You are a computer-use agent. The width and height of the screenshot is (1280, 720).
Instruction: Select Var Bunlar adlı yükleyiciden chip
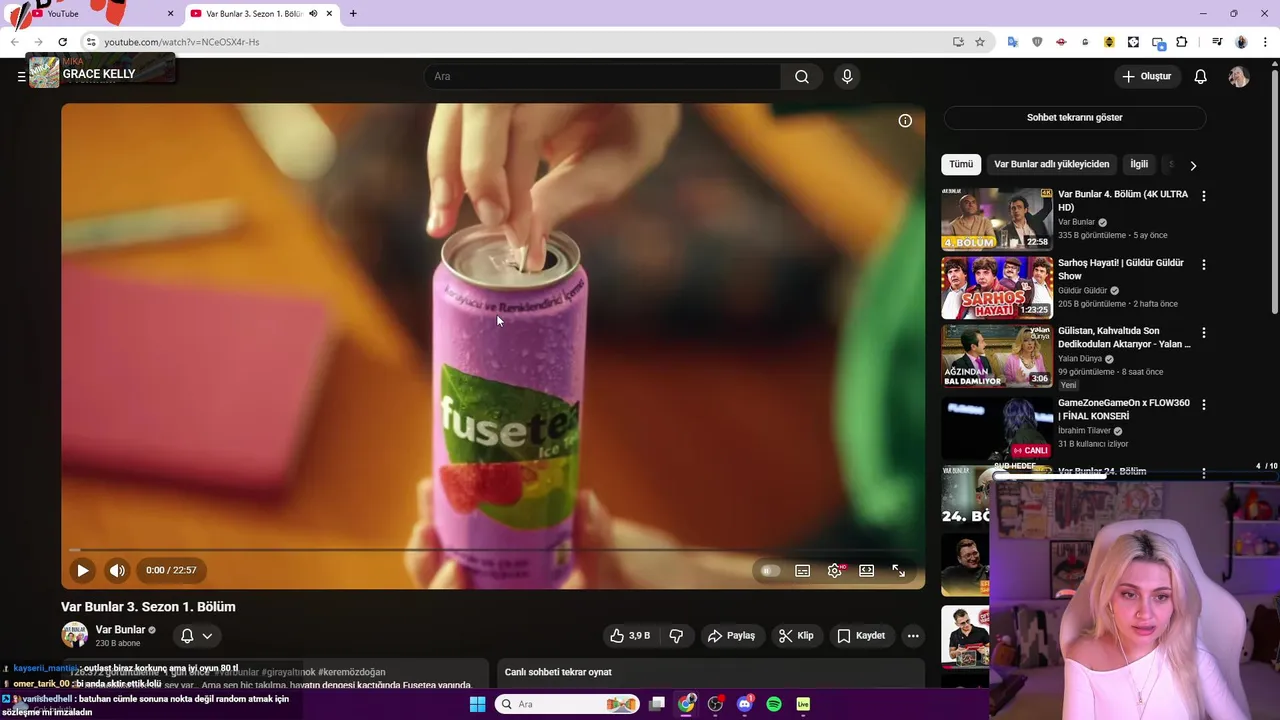tap(1051, 164)
